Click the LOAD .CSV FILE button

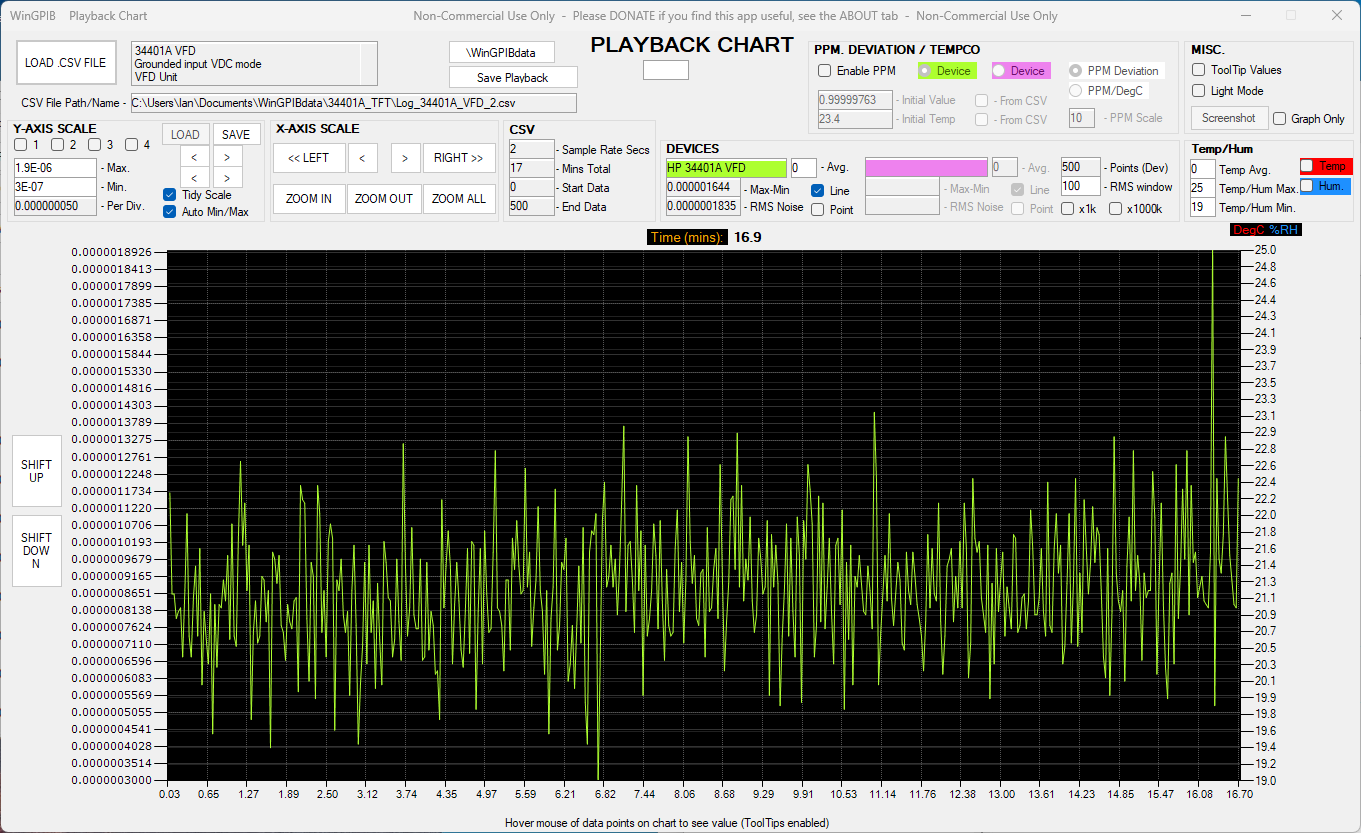click(x=65, y=63)
